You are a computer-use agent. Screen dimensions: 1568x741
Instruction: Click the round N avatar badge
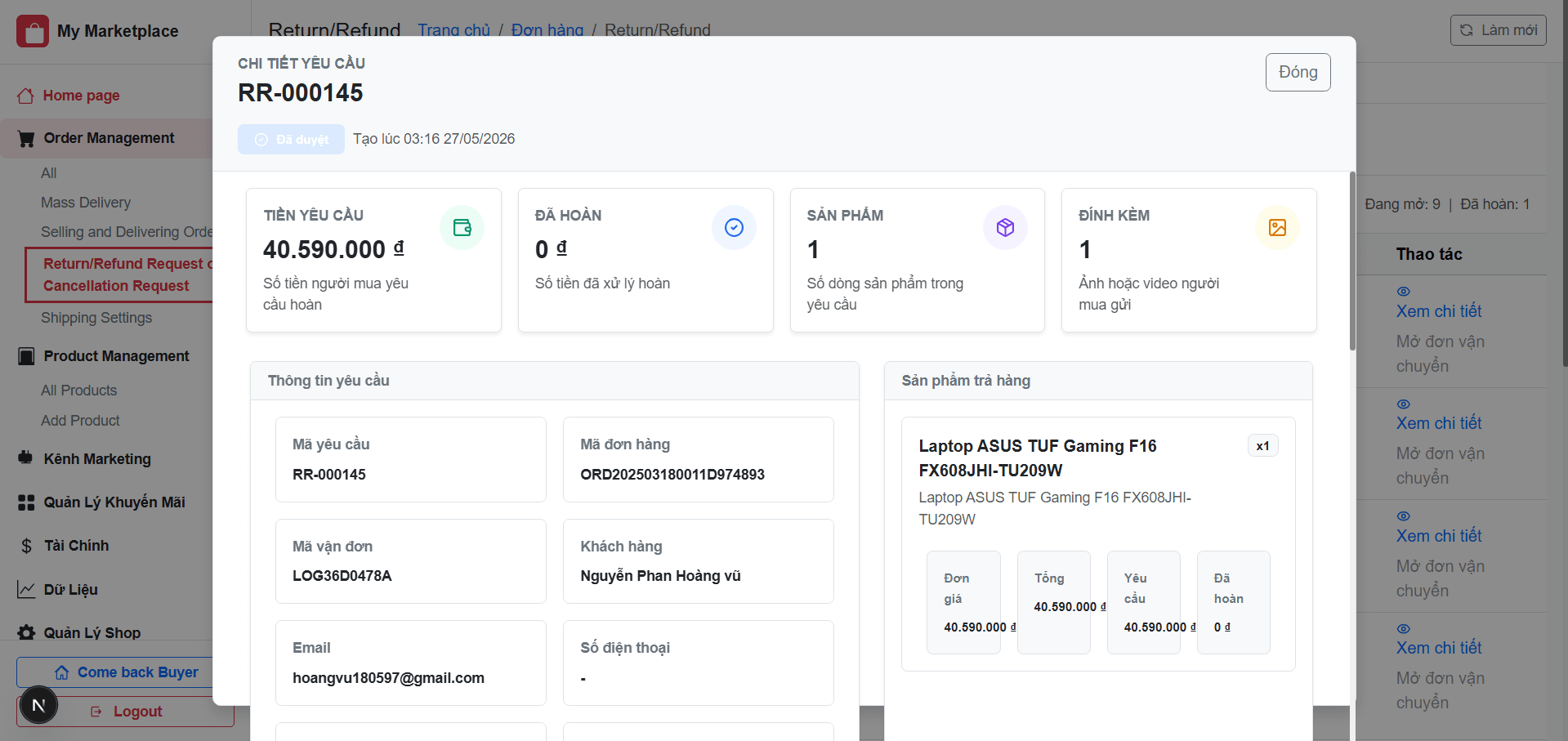pyautogui.click(x=38, y=705)
